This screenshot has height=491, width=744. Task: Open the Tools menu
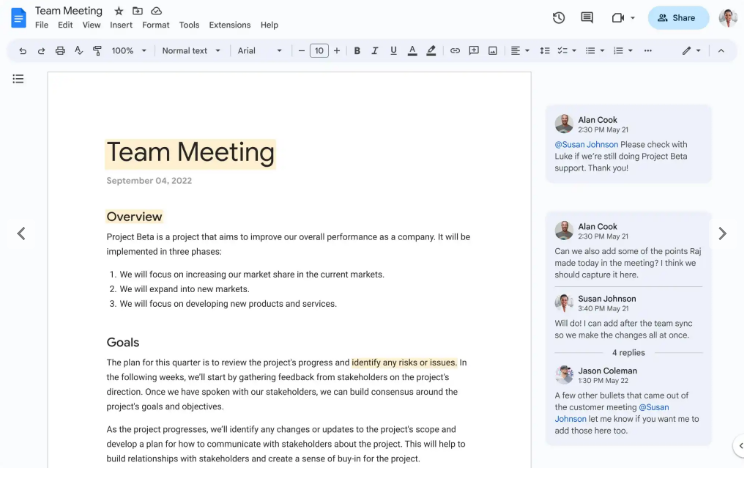(x=189, y=25)
